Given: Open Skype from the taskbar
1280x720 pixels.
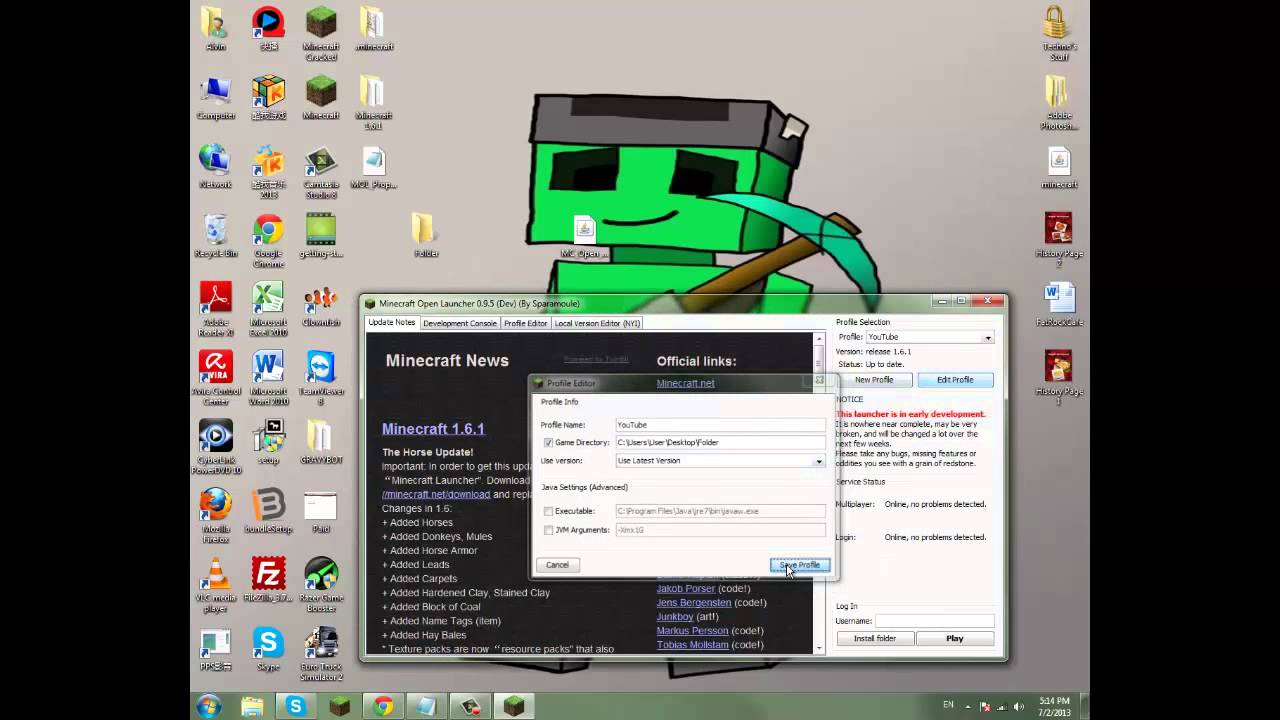Looking at the screenshot, I should point(296,706).
